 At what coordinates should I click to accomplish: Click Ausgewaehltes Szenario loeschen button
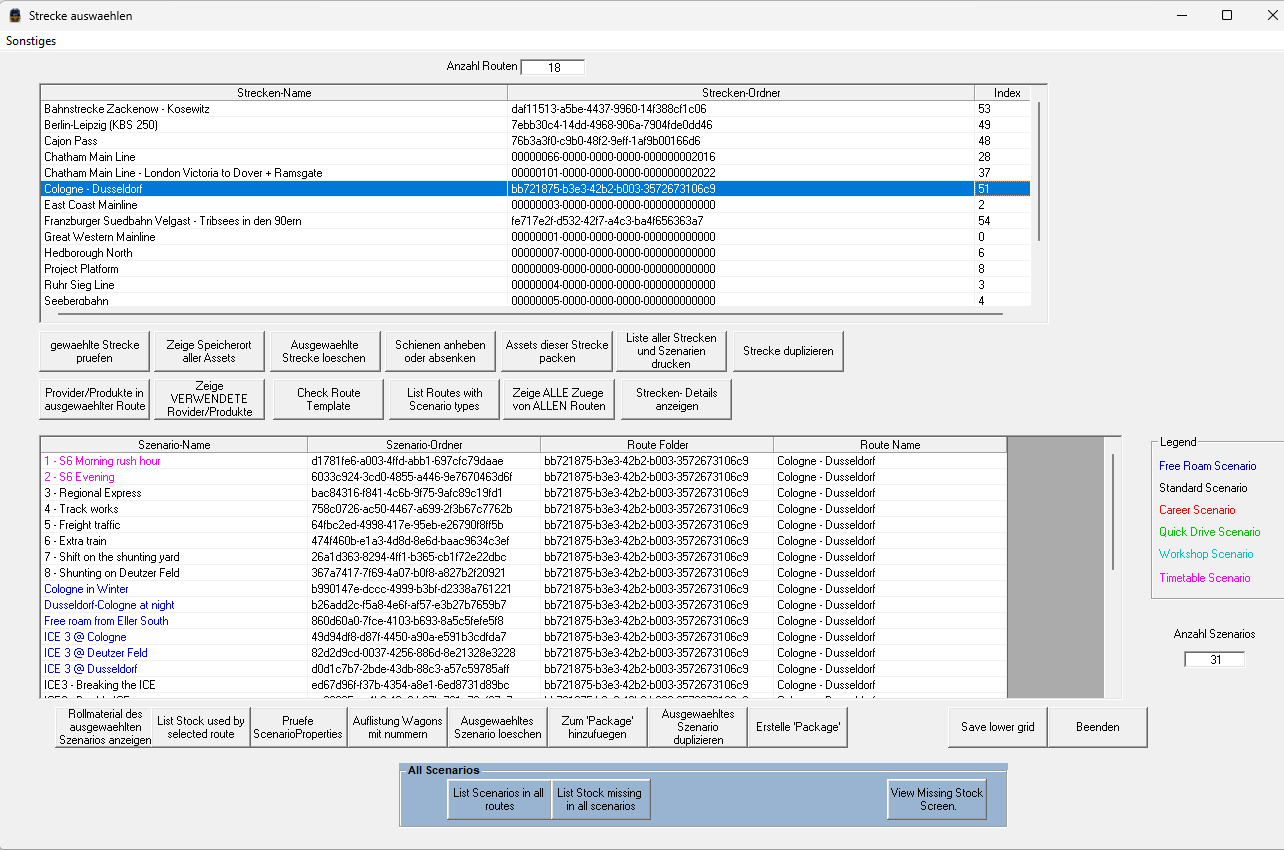click(x=498, y=727)
